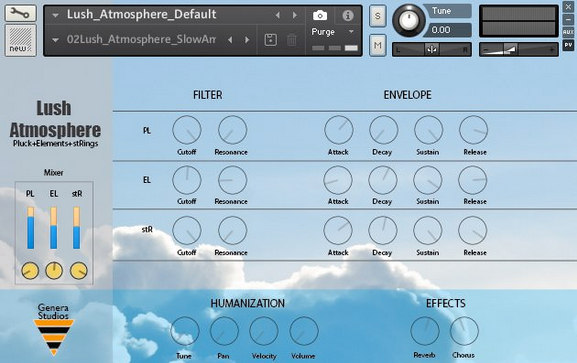Click the PL filter Cutoff knob
577x363 pixels.
[x=187, y=130]
